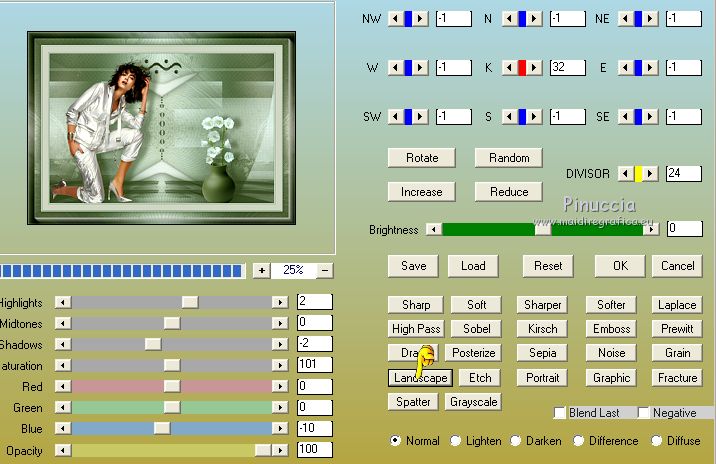Click the N right arrow stepper
This screenshot has height=464, width=716.
tap(535, 19)
